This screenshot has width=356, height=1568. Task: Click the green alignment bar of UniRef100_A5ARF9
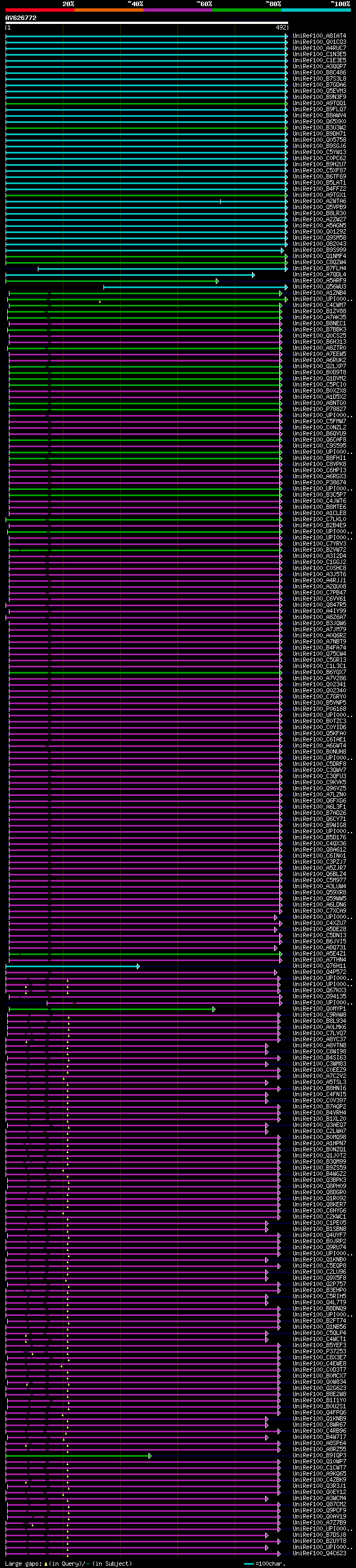click(112, 281)
